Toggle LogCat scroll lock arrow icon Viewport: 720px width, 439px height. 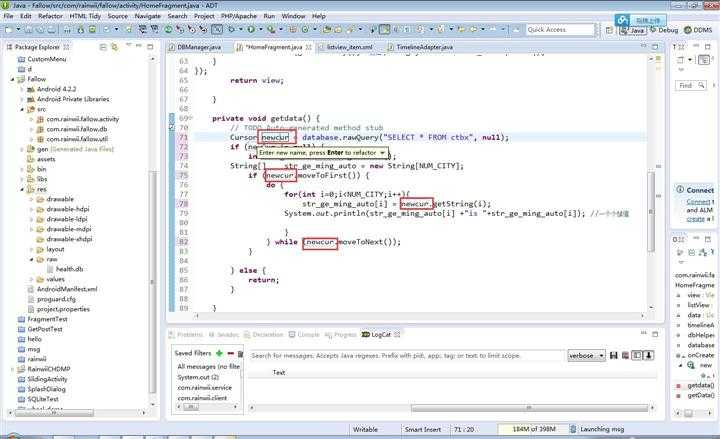(648, 355)
